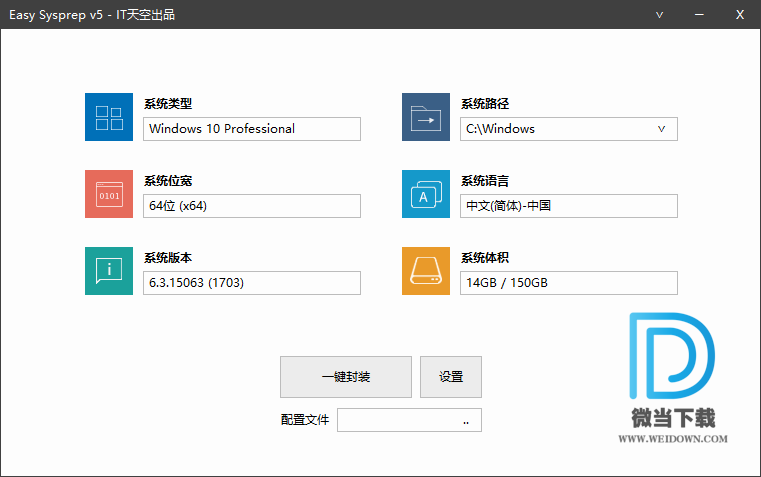Click the blue system type windows icon
This screenshot has height=477, width=761.
109,117
